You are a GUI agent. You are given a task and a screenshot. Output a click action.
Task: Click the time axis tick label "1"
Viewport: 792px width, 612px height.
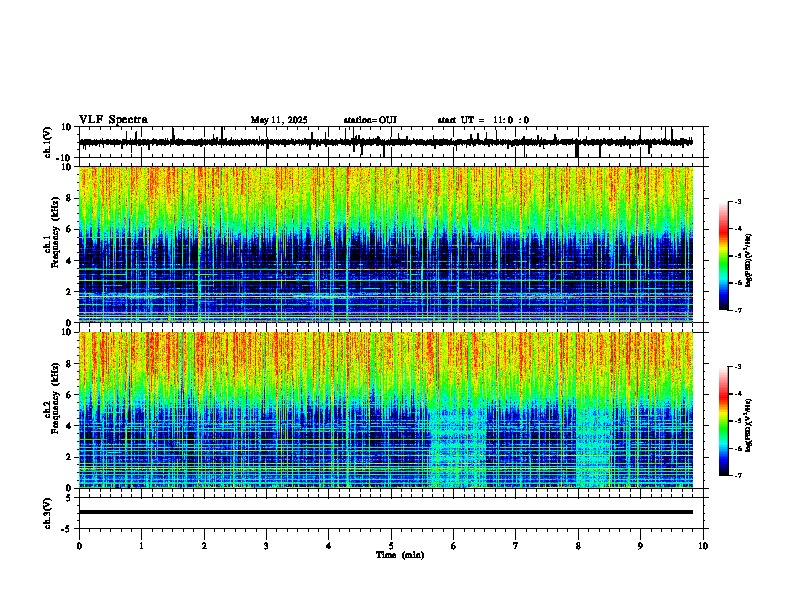pyautogui.click(x=141, y=546)
